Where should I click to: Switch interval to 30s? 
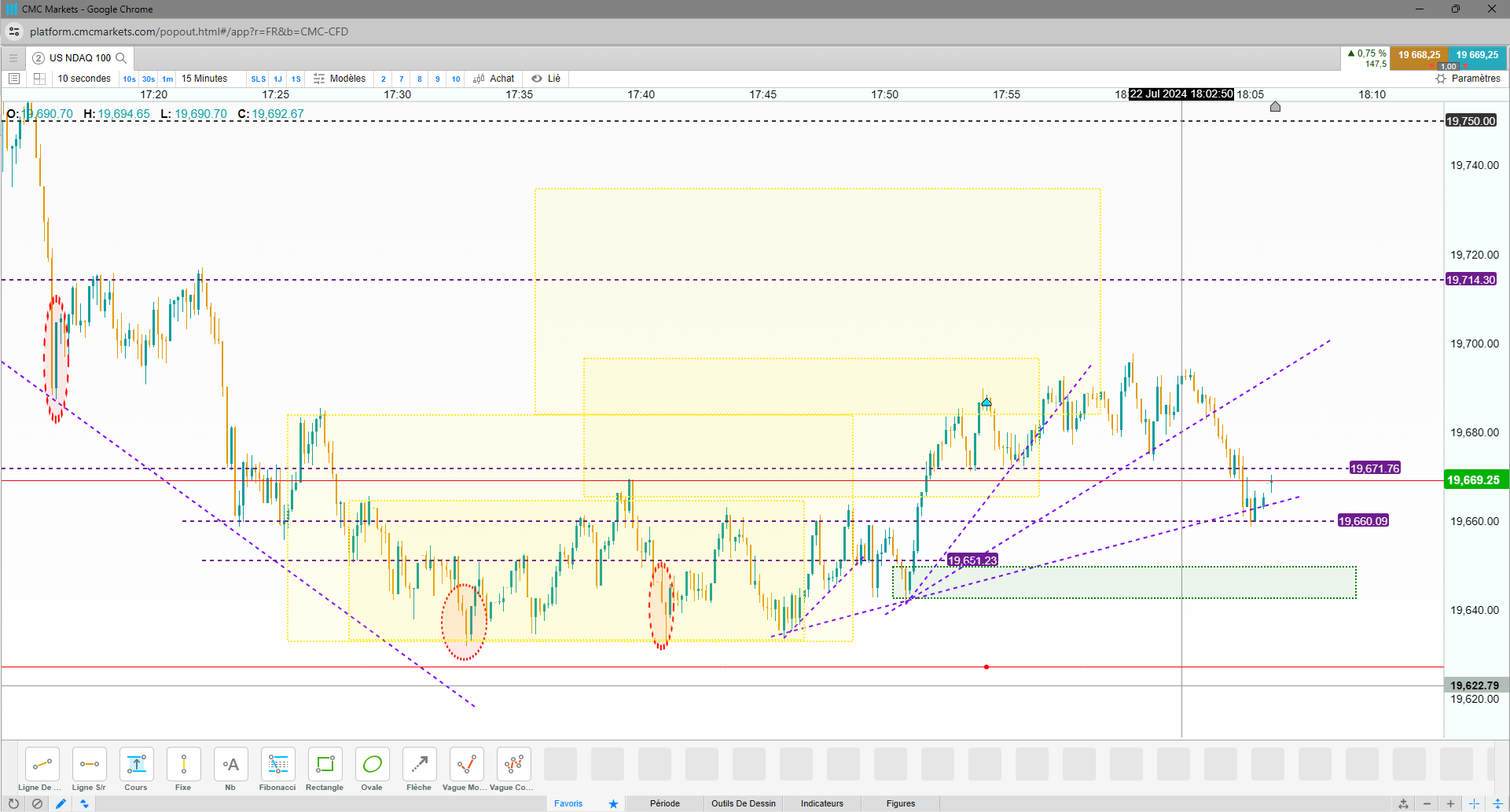tap(149, 79)
